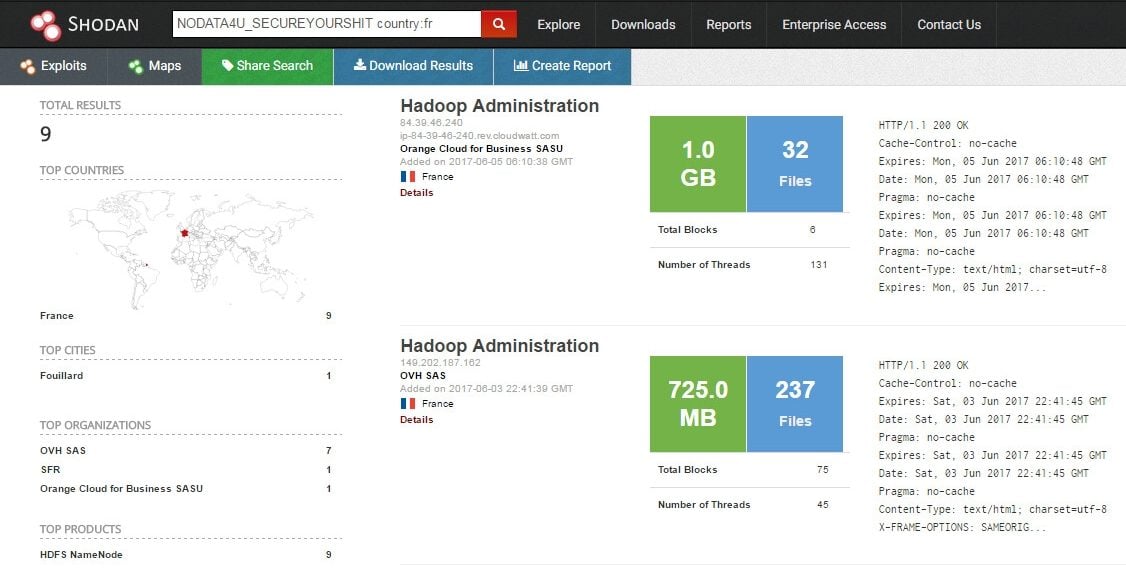1126x568 pixels.
Task: Click the world map in Top Countries
Action: (191, 248)
